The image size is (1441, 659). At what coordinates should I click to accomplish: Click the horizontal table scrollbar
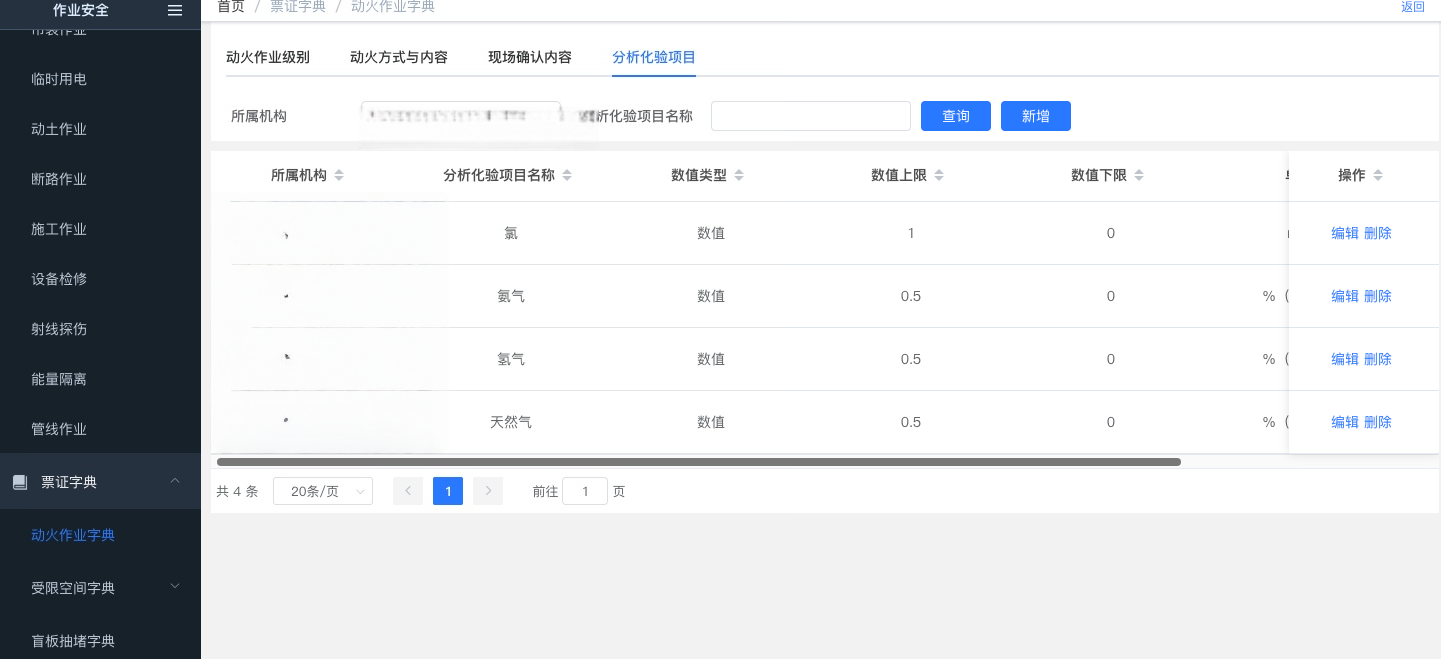698,462
